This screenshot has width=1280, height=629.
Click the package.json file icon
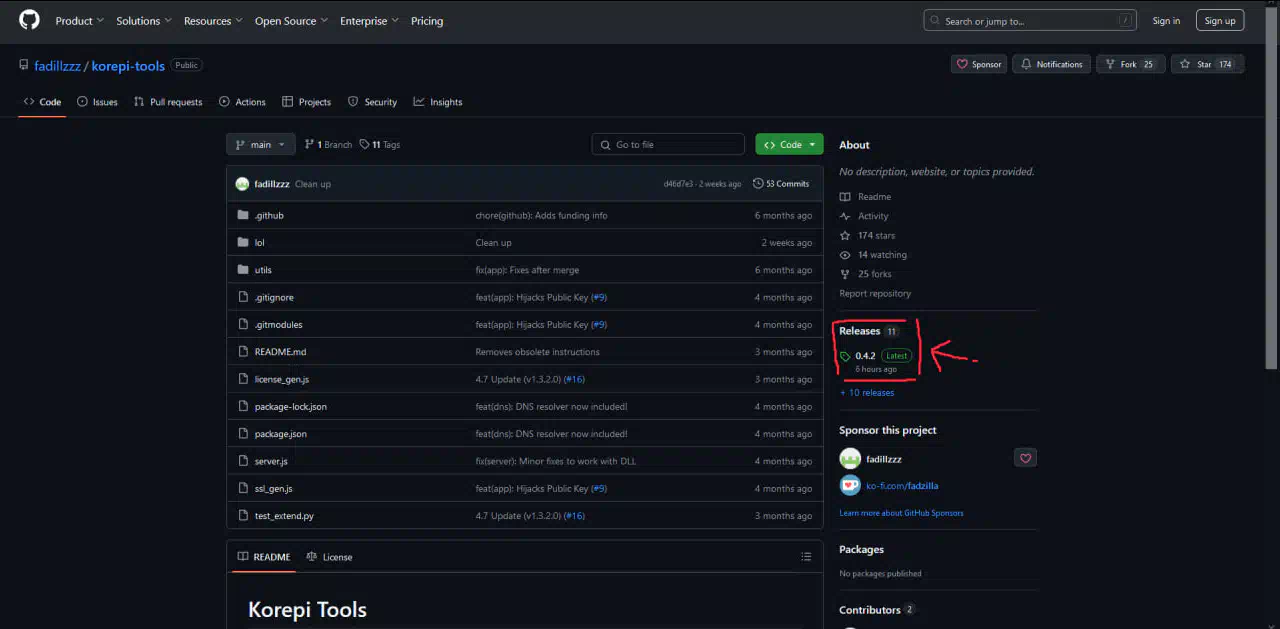pos(242,434)
